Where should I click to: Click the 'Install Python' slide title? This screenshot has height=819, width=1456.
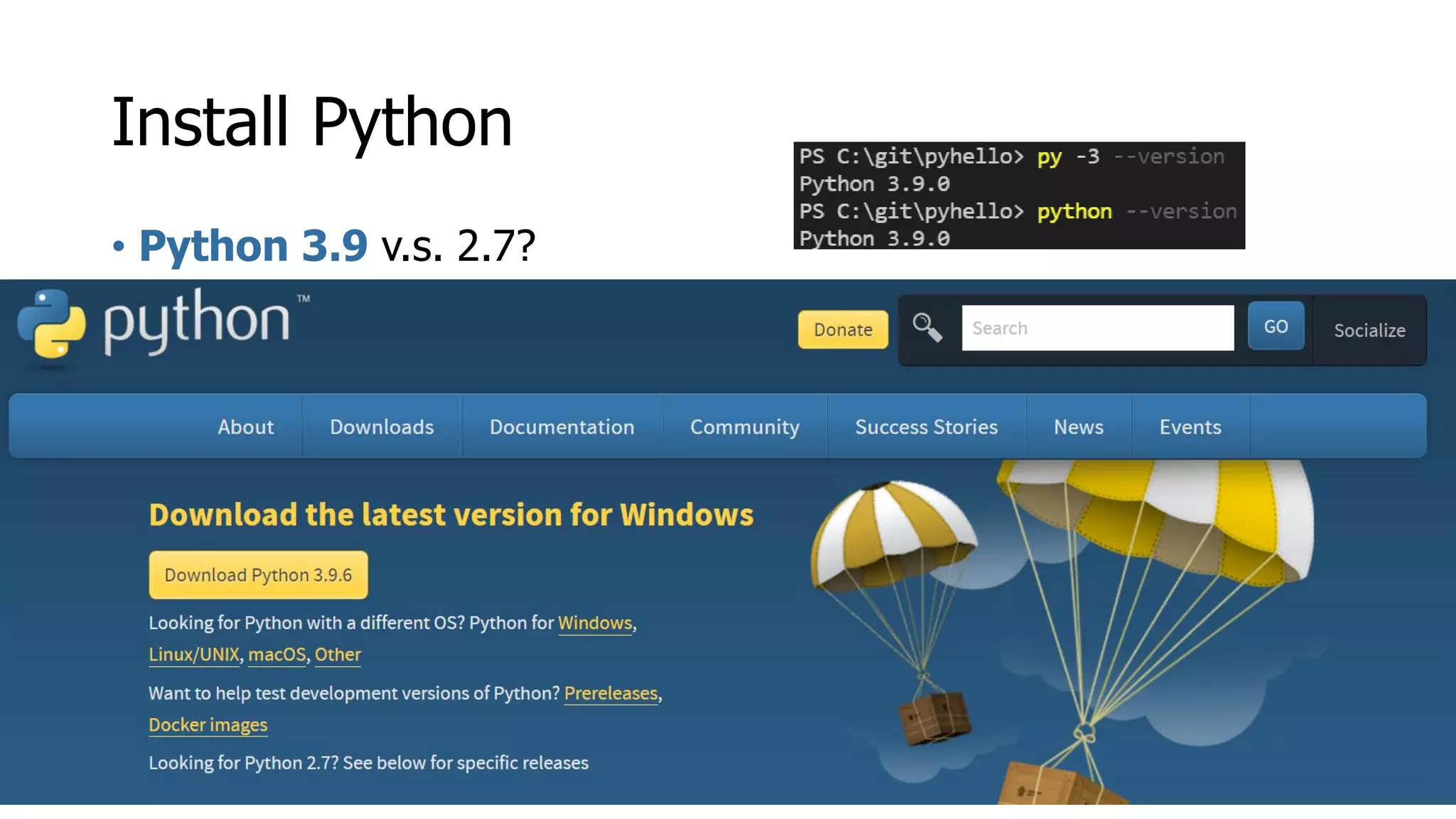[311, 122]
